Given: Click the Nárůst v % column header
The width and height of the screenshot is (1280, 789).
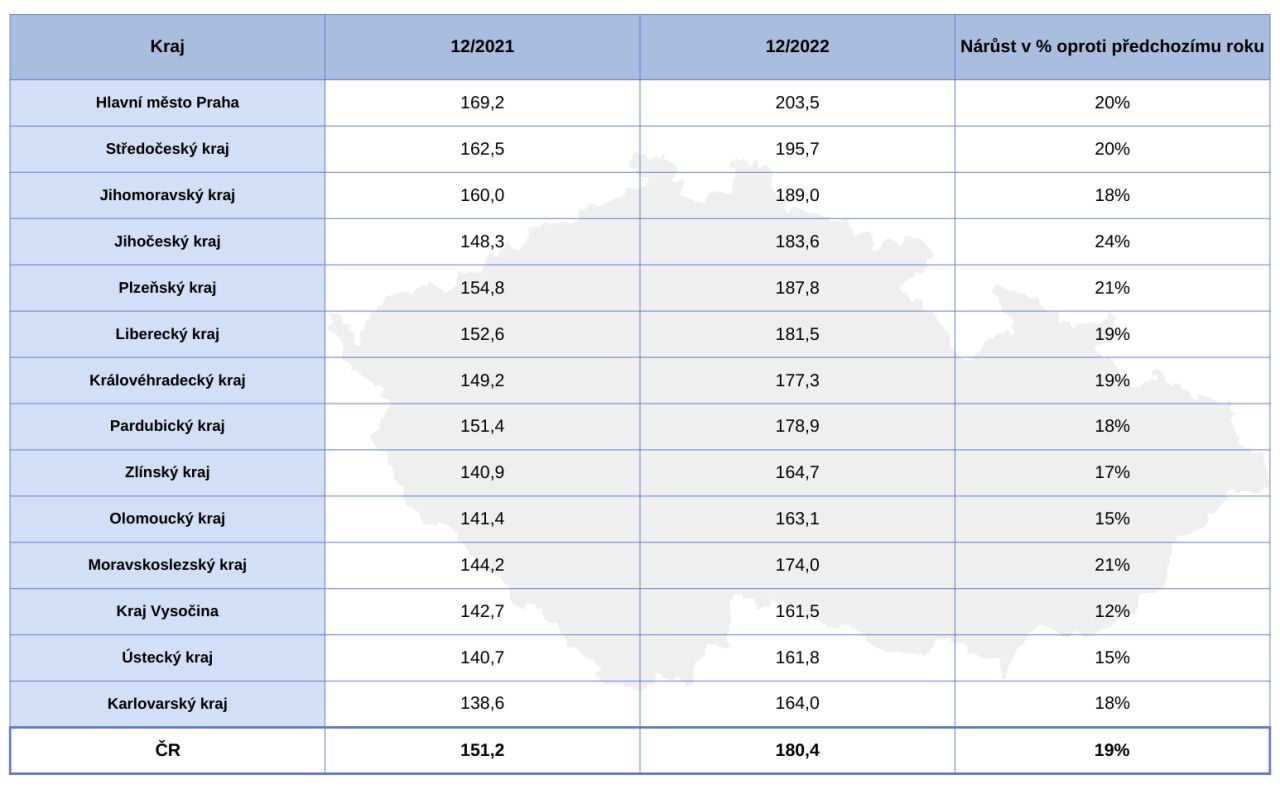Looking at the screenshot, I should pos(1112,46).
